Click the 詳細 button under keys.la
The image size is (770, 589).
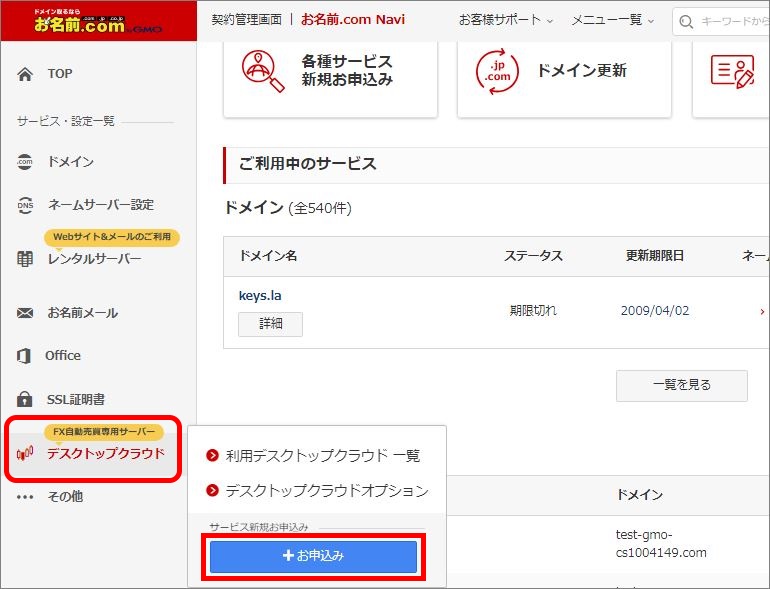pyautogui.click(x=270, y=324)
